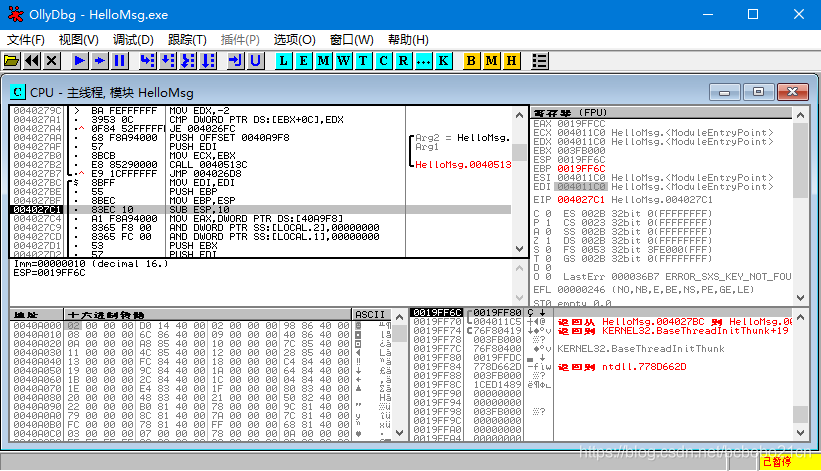
Task: Open the 调试(D) menu
Action: coord(133,40)
